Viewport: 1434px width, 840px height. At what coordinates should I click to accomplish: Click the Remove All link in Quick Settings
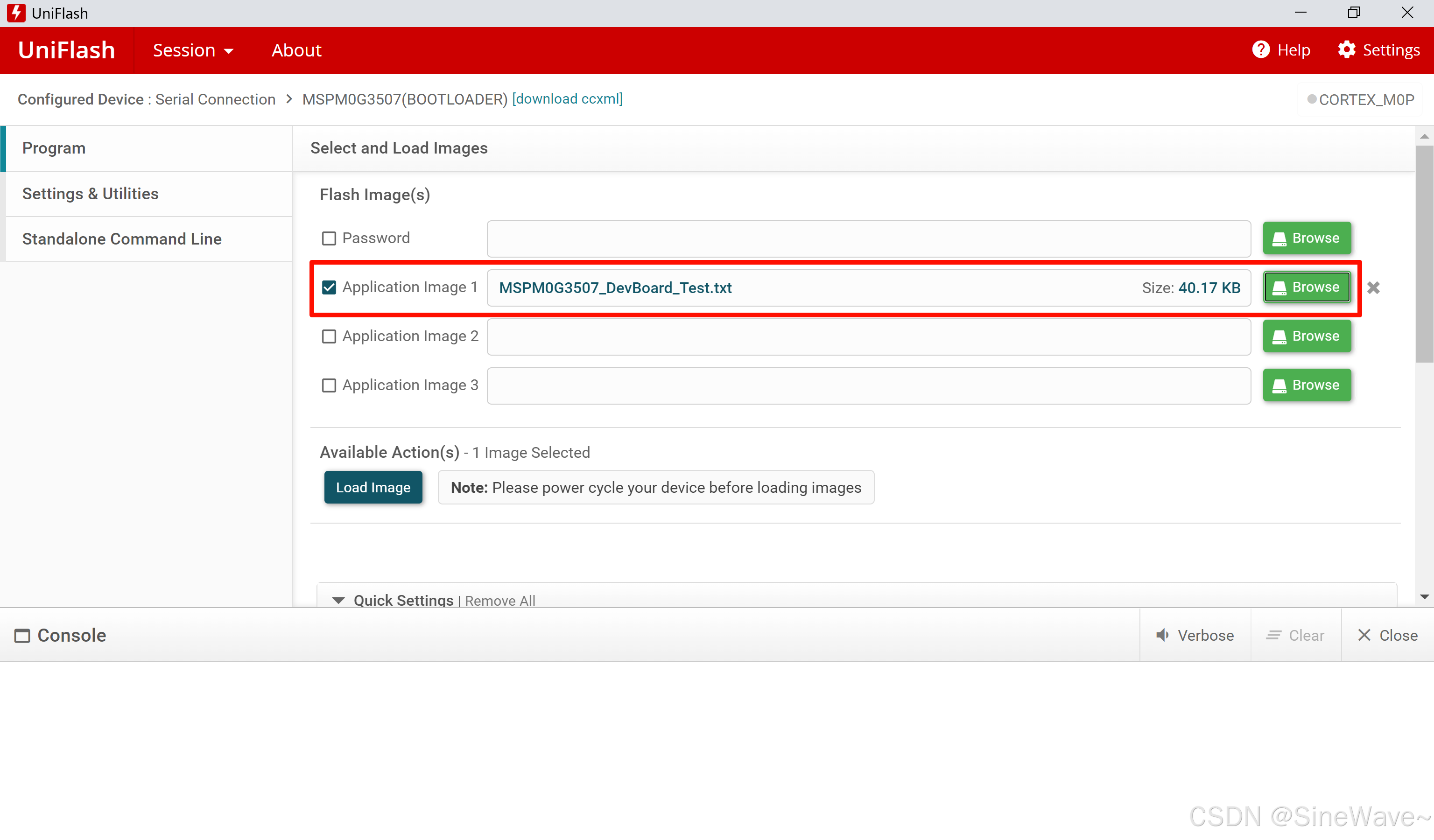(x=499, y=601)
